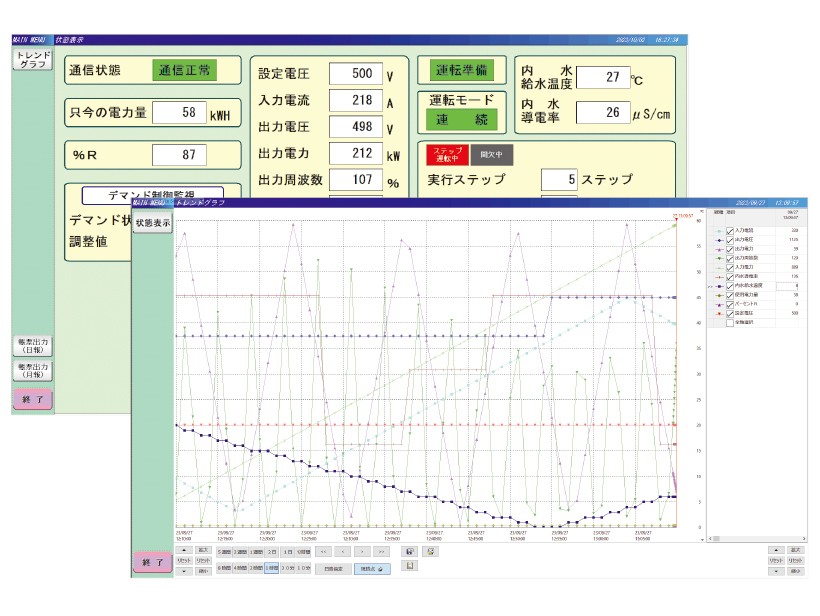Click 拡大 zoom-in below the legend panel
This screenshot has height=616, width=820.
(796, 550)
